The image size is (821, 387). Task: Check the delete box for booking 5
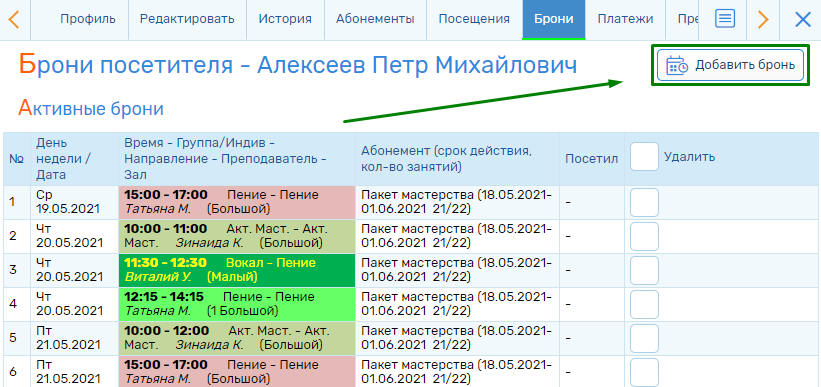click(x=644, y=338)
